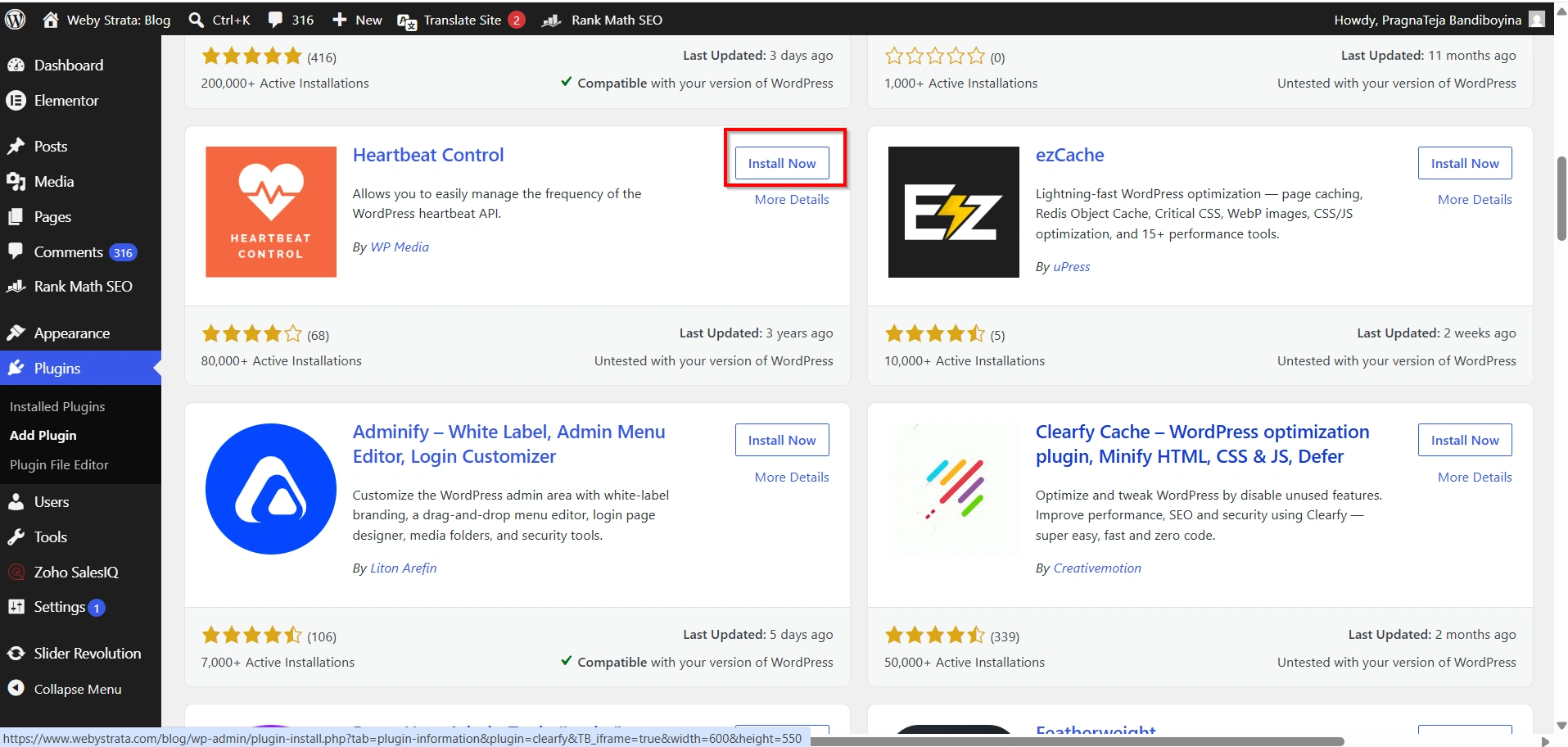The height and width of the screenshot is (747, 1568).
Task: Open the Comments 316 count badge in sidebar
Action: pyautogui.click(x=124, y=252)
